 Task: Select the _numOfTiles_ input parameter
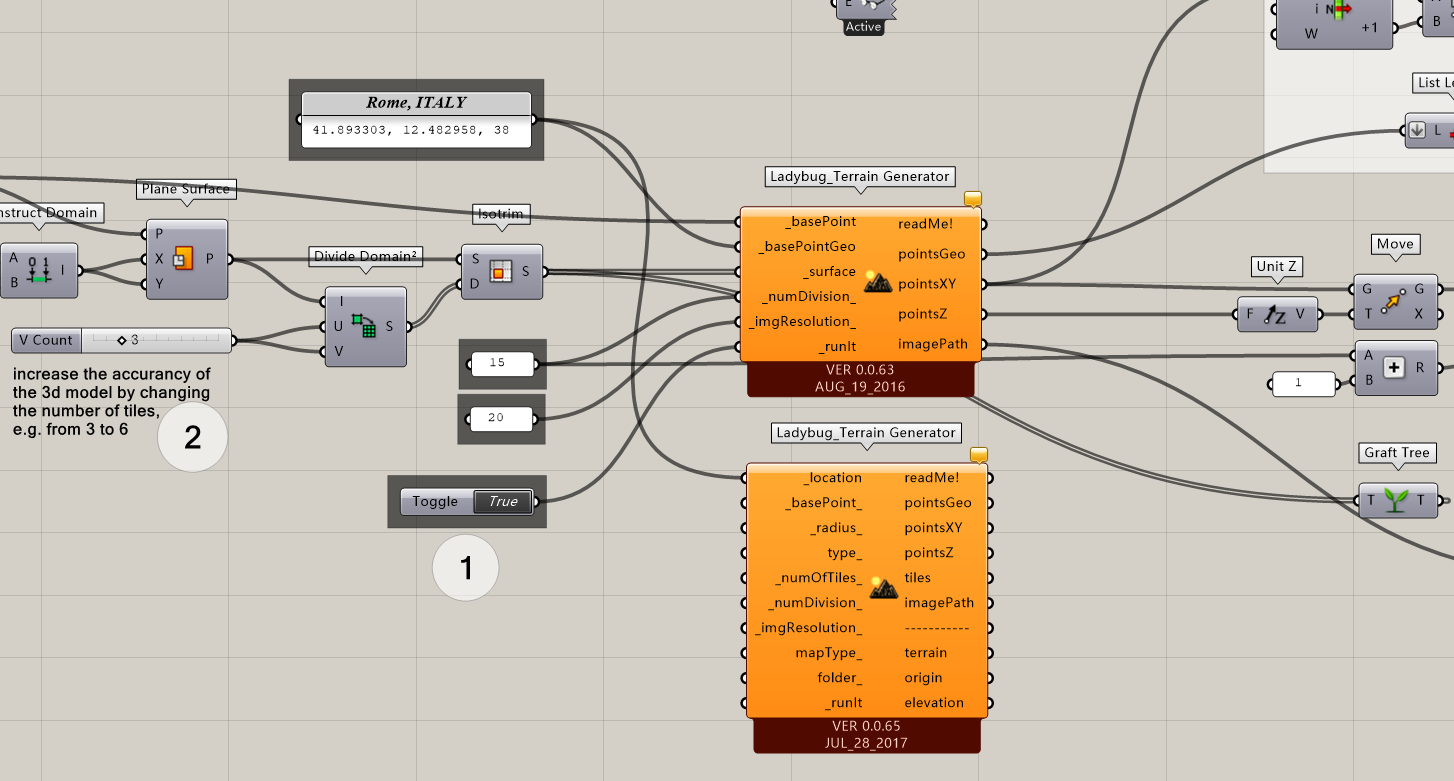click(x=817, y=578)
